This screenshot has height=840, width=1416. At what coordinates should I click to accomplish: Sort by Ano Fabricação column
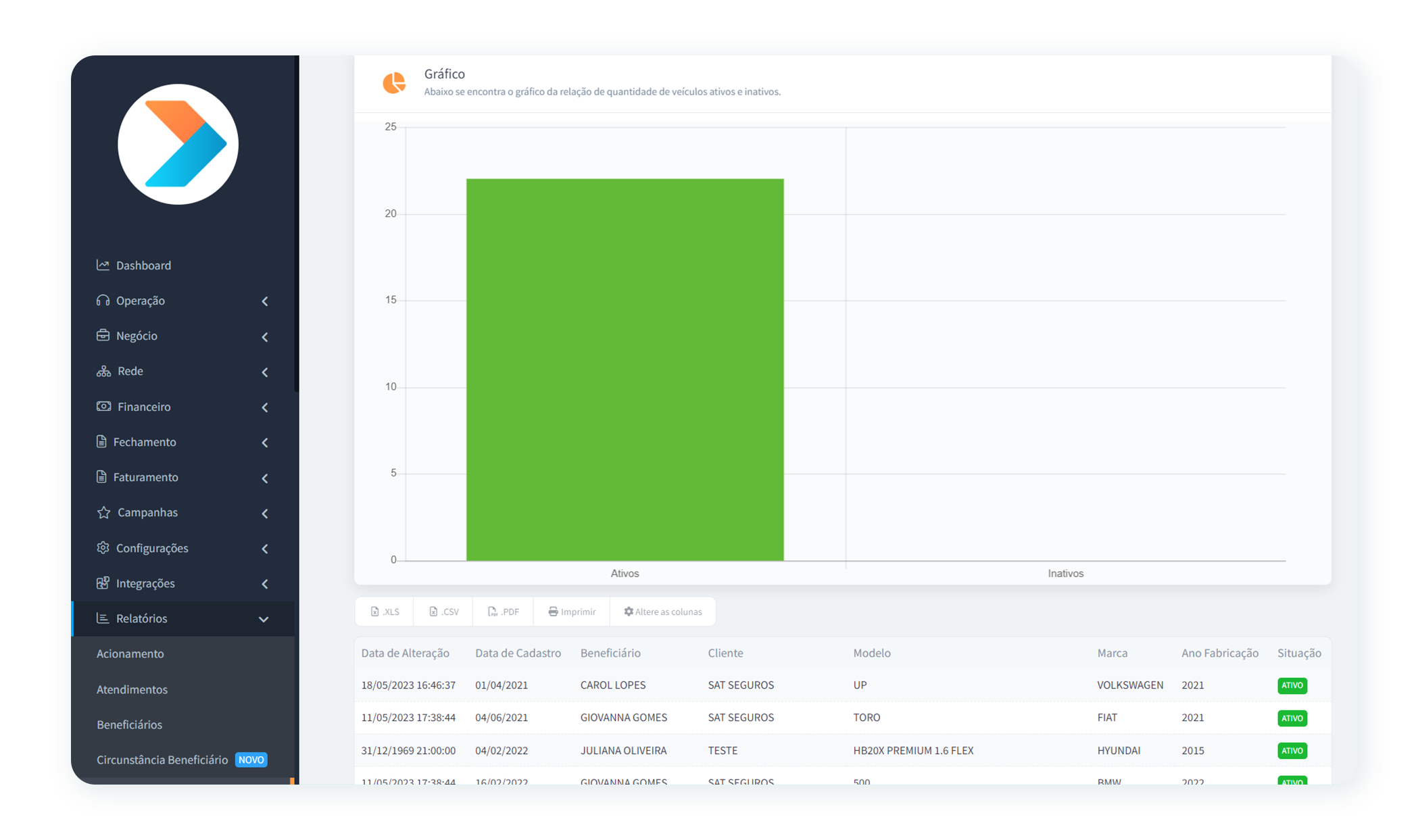coord(1220,653)
